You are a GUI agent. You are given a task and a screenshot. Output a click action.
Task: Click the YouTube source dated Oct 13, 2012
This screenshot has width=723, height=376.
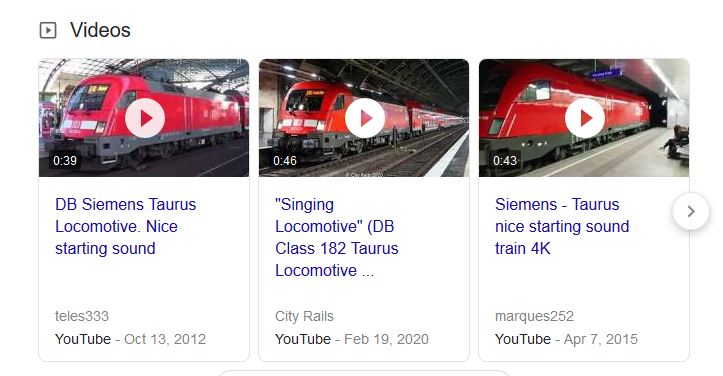tap(83, 339)
